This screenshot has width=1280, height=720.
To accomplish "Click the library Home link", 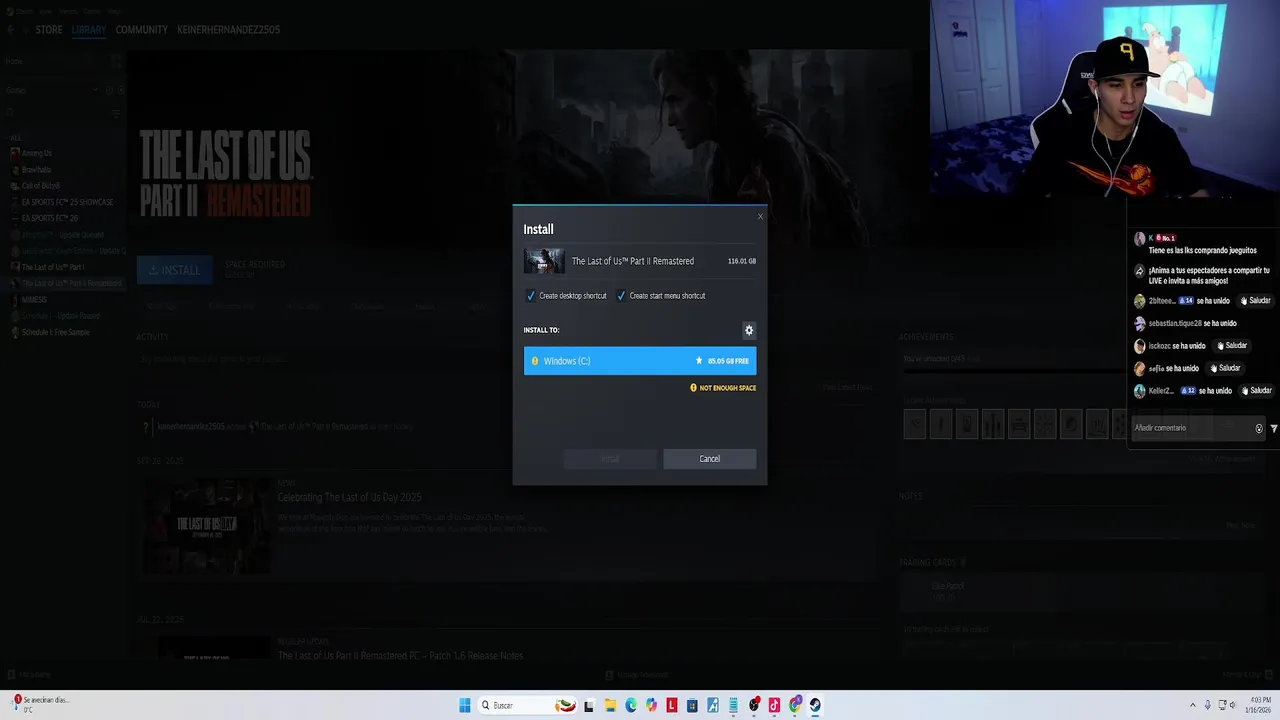I will (x=14, y=61).
